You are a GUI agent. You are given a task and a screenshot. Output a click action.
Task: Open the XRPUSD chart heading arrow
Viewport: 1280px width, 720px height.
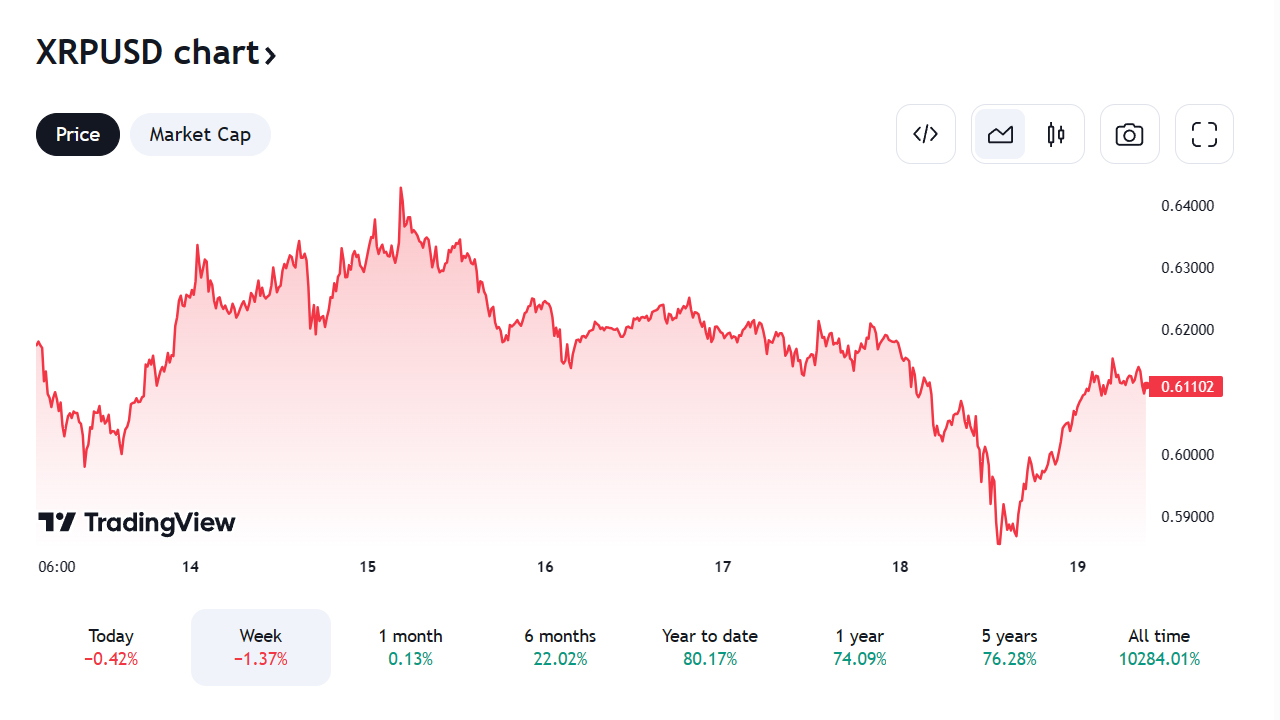270,54
